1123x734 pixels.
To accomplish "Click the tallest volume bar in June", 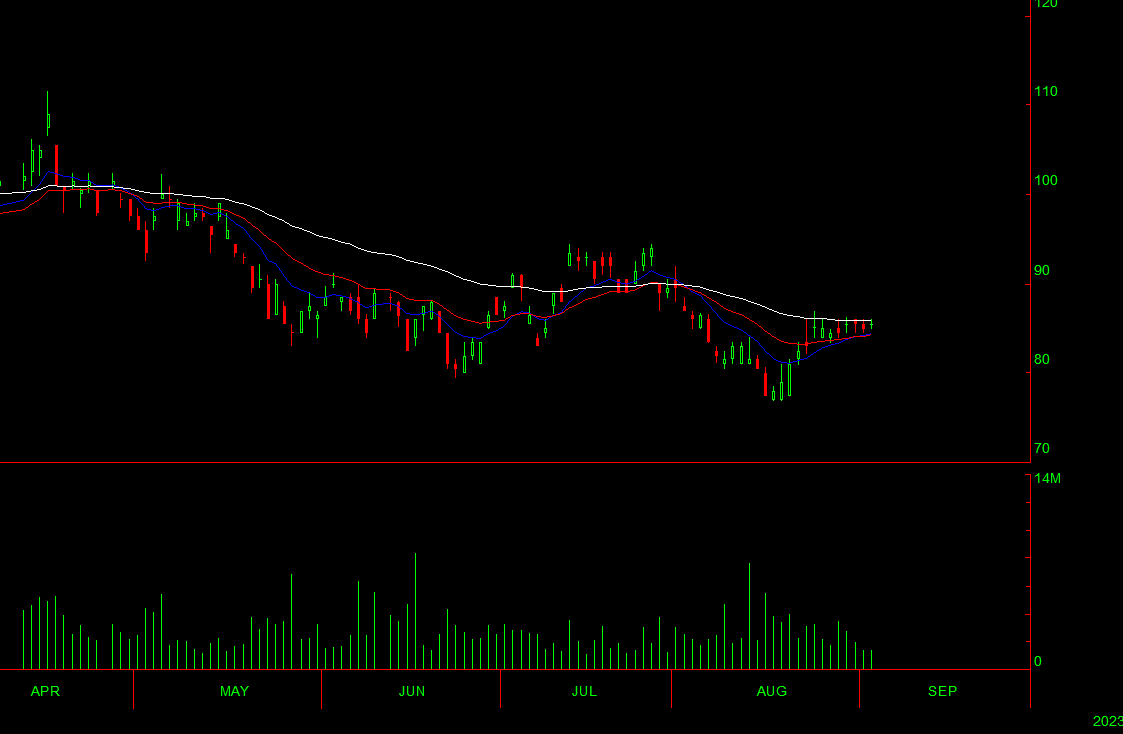I will 415,611.
